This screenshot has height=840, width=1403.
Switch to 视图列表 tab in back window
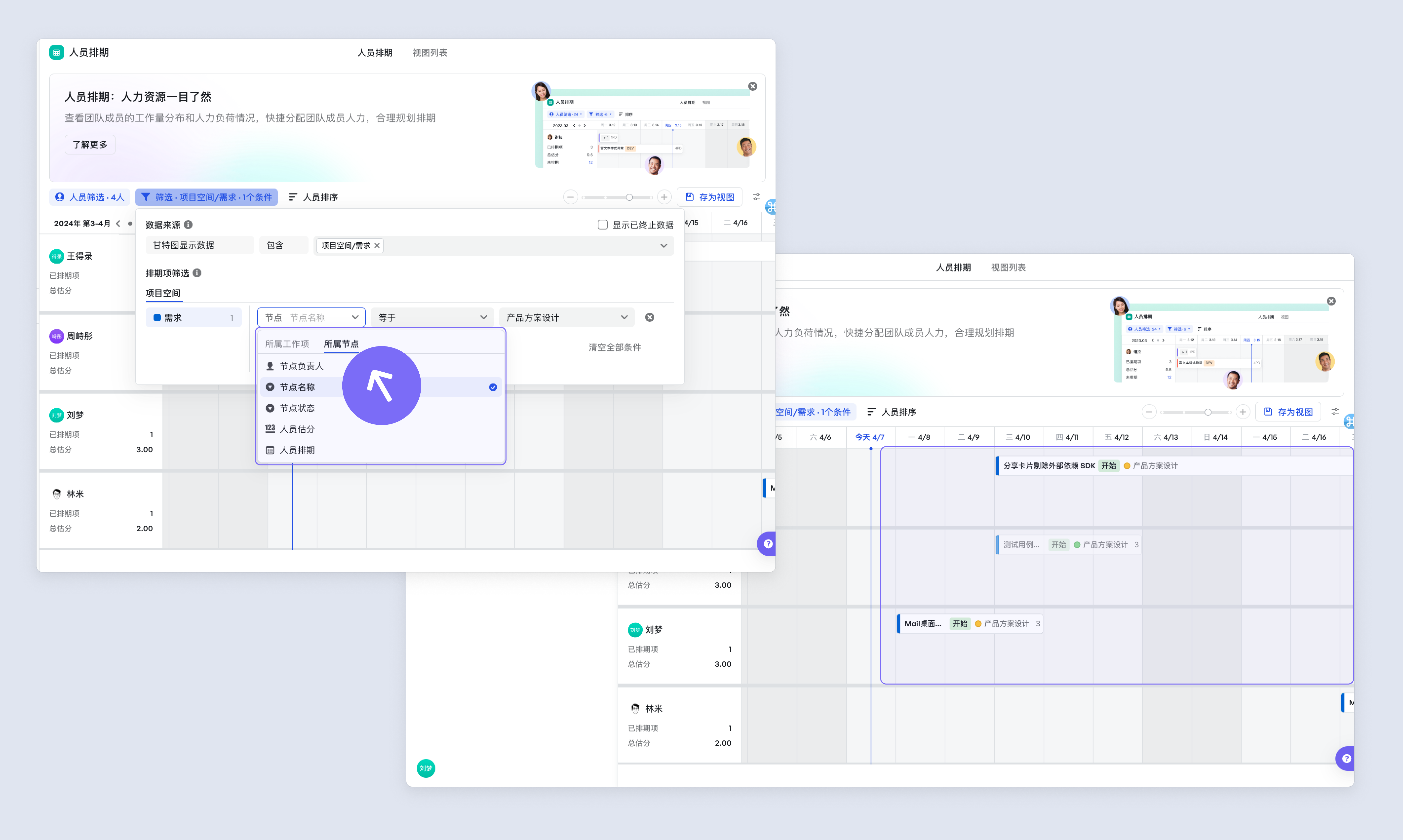[1008, 267]
